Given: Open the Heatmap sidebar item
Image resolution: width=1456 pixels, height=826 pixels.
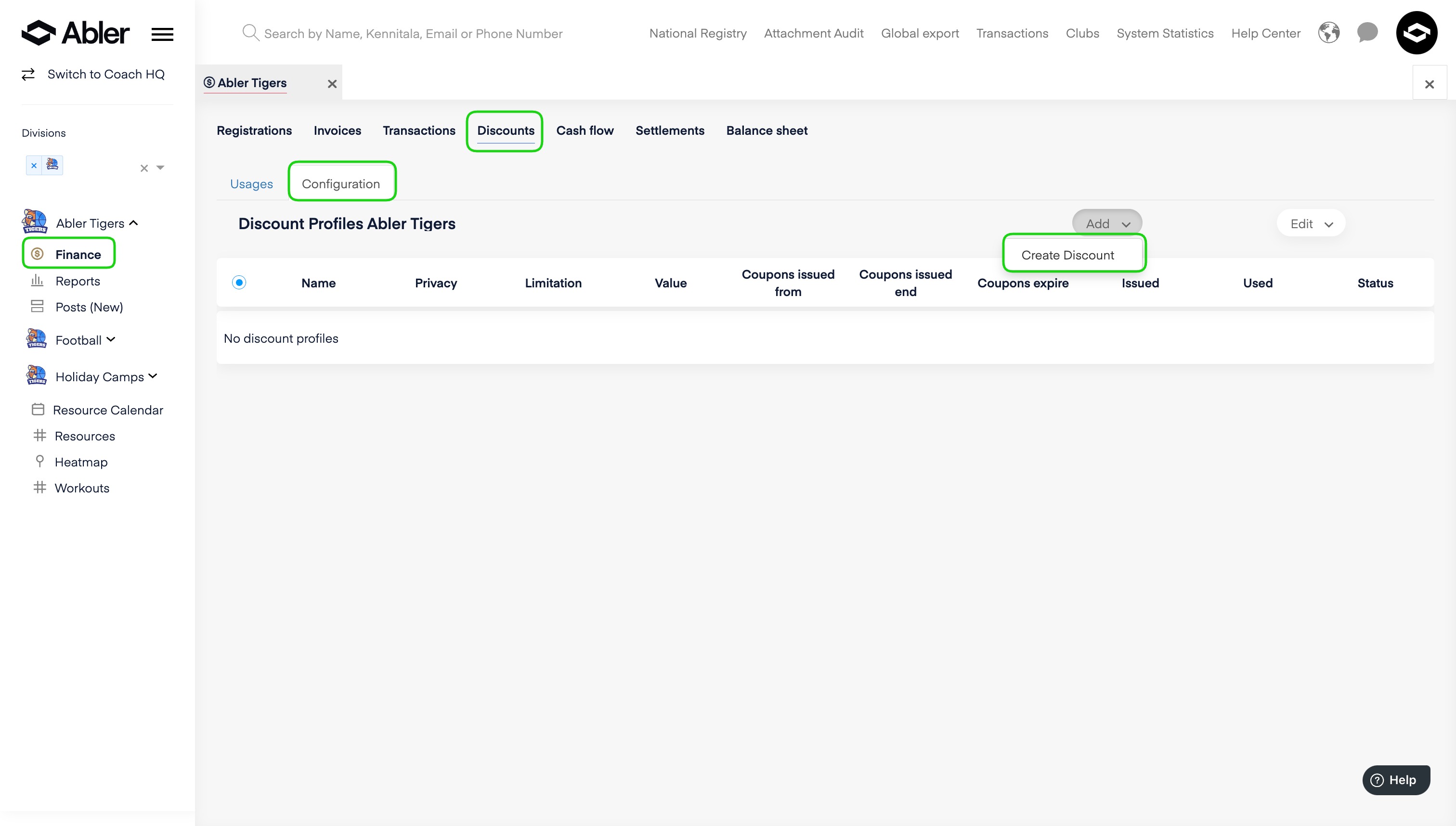Looking at the screenshot, I should click(x=80, y=462).
